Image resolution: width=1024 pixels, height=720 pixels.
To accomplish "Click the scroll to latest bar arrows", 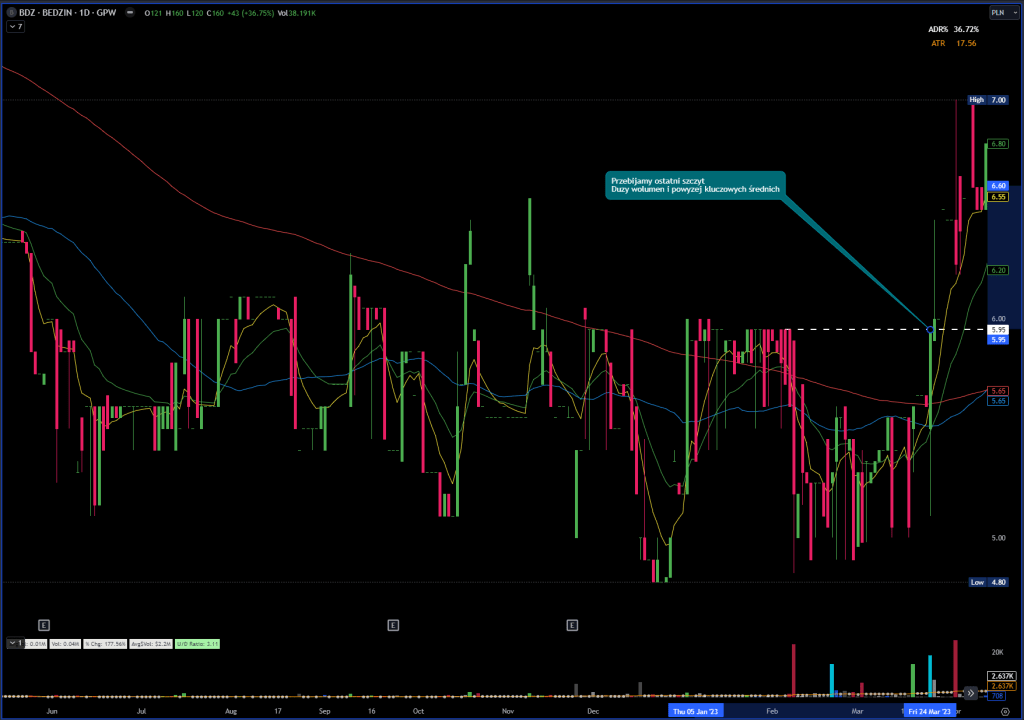I will [x=970, y=692].
